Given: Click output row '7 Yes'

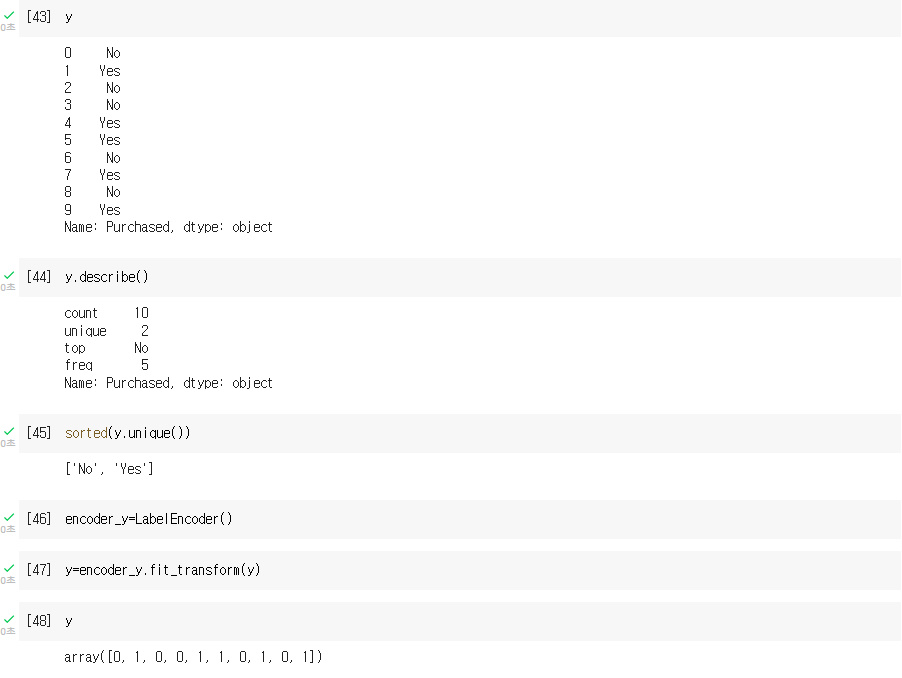Looking at the screenshot, I should click(x=92, y=175).
